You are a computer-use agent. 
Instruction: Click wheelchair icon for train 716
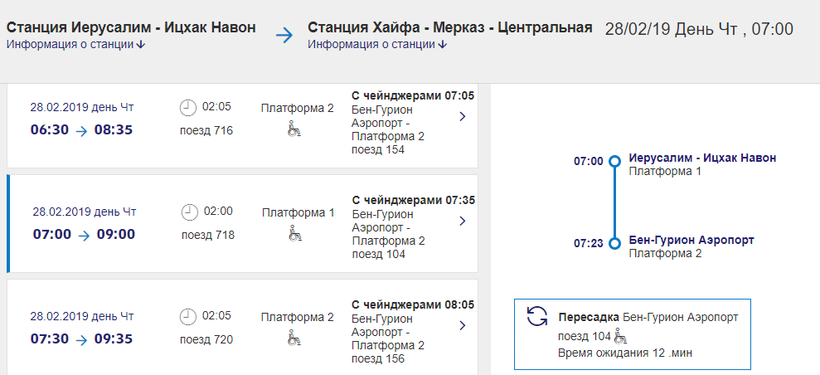point(294,129)
